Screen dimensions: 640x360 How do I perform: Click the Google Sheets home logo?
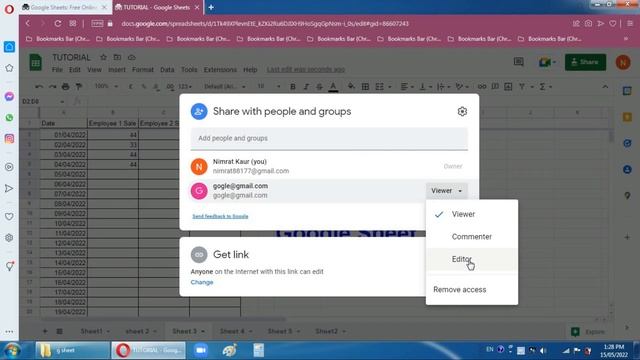(x=36, y=62)
